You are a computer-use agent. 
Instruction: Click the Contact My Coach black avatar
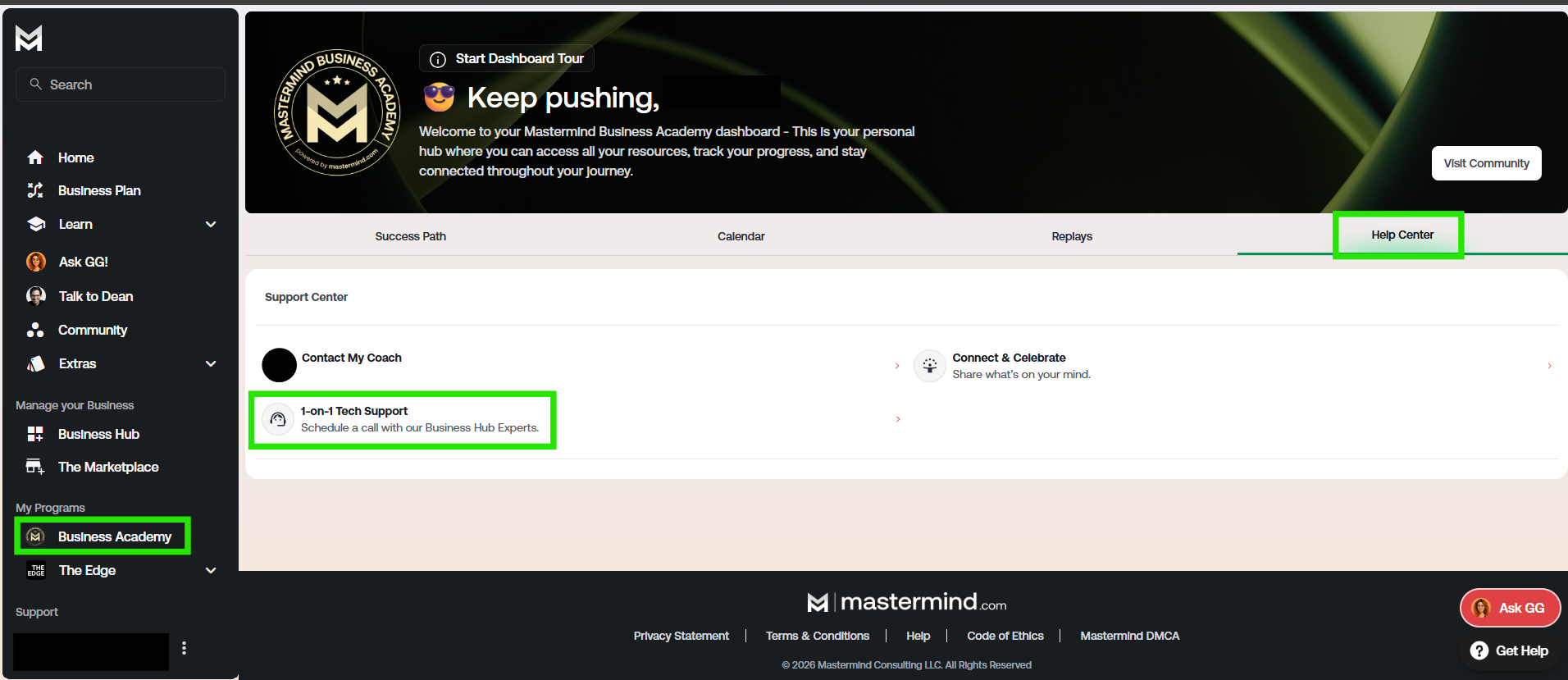[279, 365]
